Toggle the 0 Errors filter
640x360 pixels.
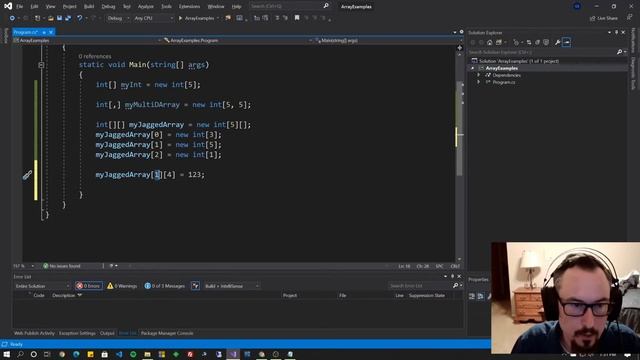(88, 286)
